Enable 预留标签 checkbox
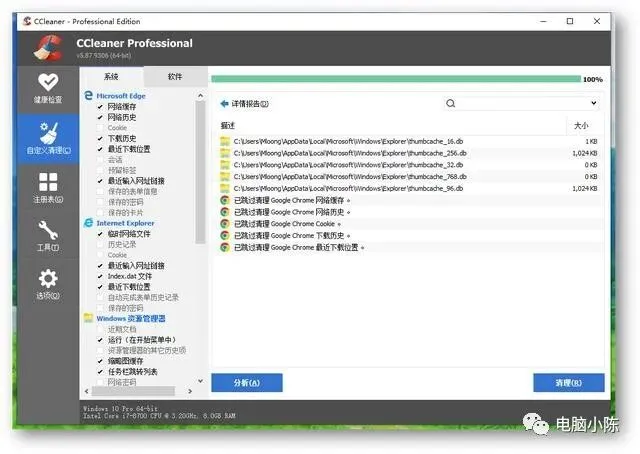640x454 pixels. click(x=100, y=170)
